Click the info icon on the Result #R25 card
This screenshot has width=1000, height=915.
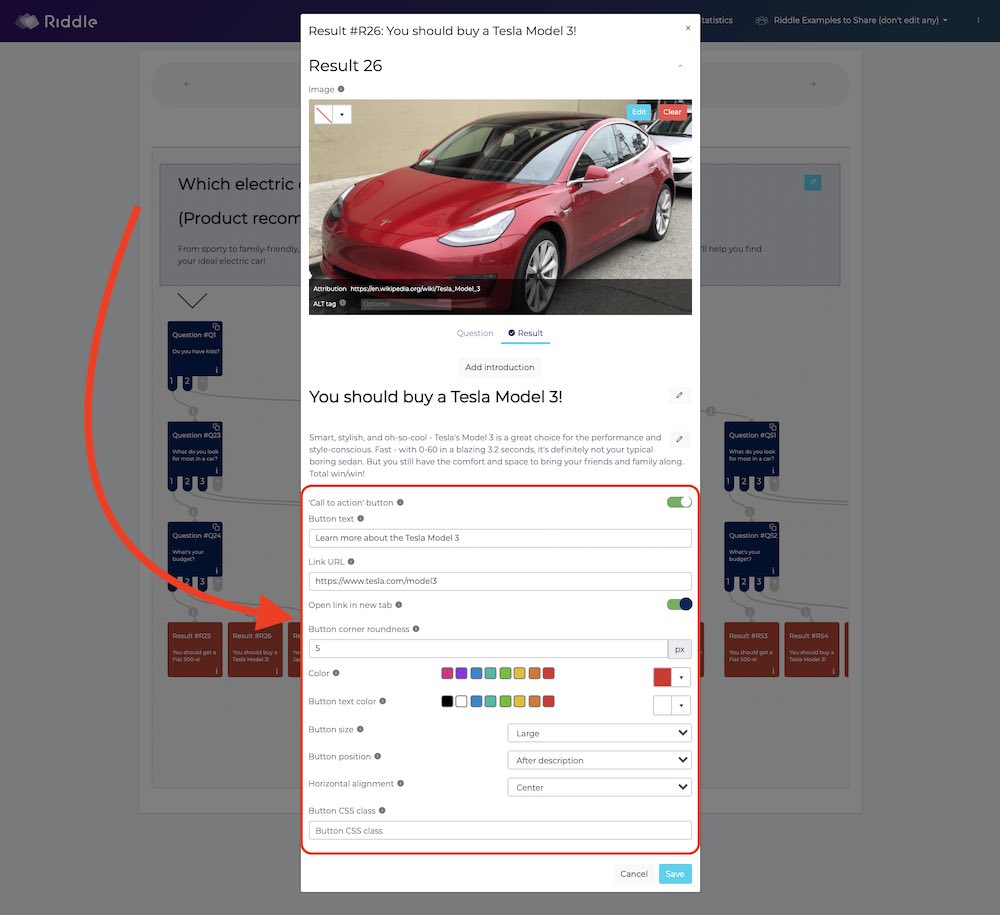[x=217, y=671]
